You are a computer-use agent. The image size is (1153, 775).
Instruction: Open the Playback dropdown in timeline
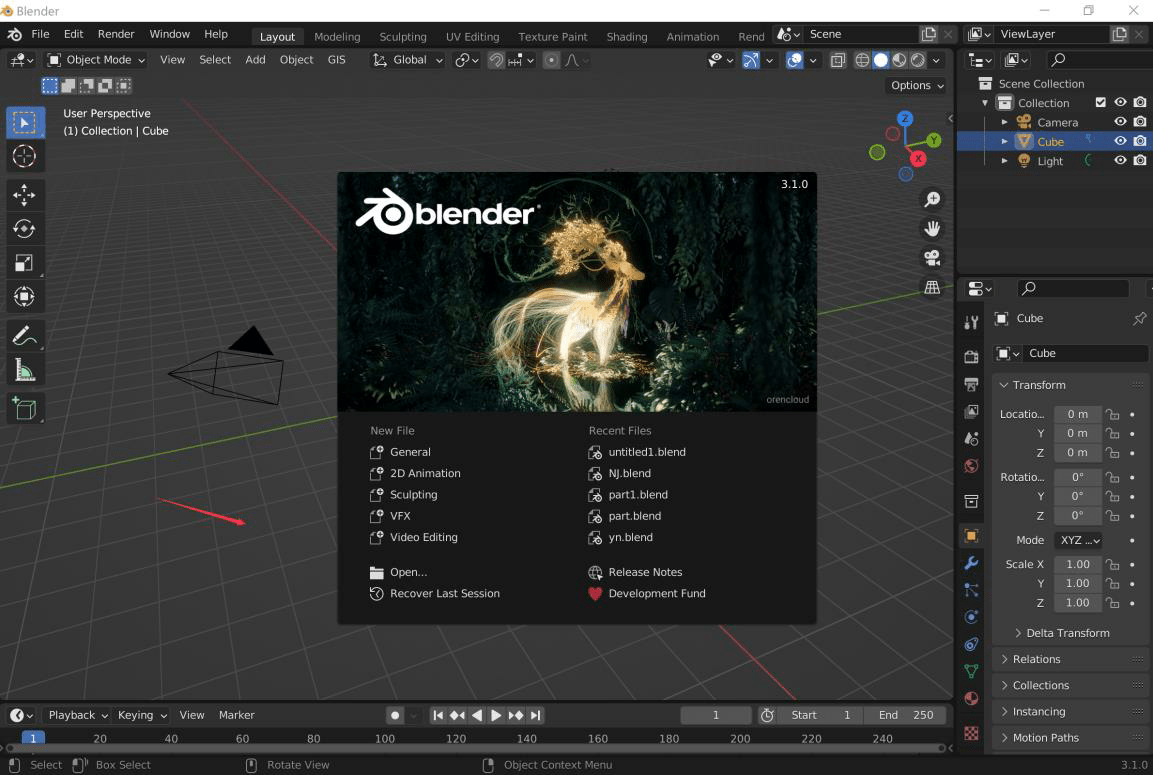point(77,715)
